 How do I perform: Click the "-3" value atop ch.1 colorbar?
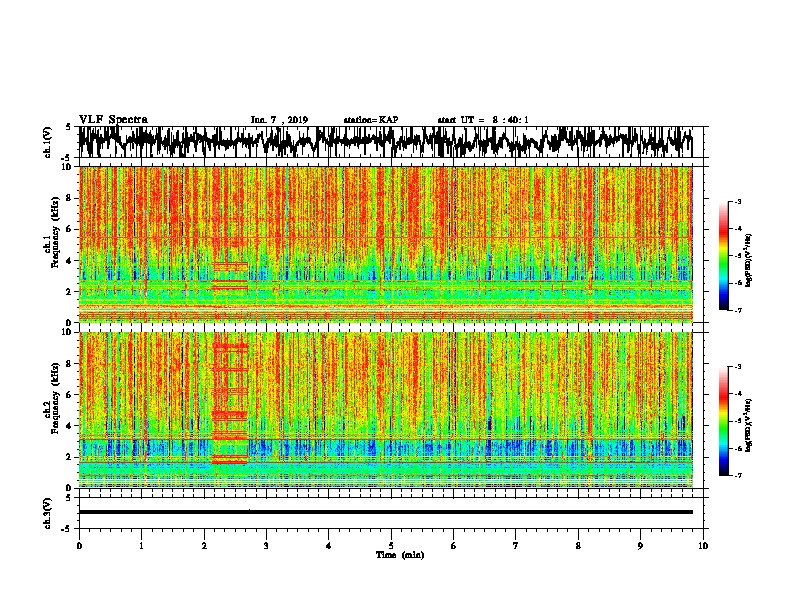coord(738,202)
